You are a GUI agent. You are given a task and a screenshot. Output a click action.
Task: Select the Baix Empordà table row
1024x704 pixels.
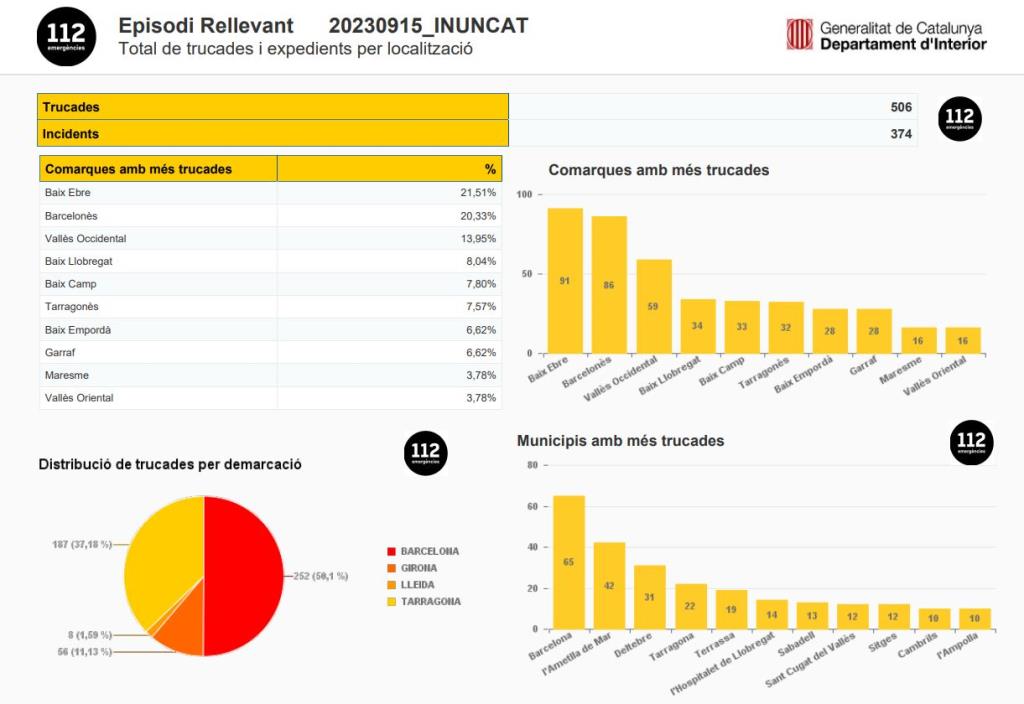pos(270,330)
